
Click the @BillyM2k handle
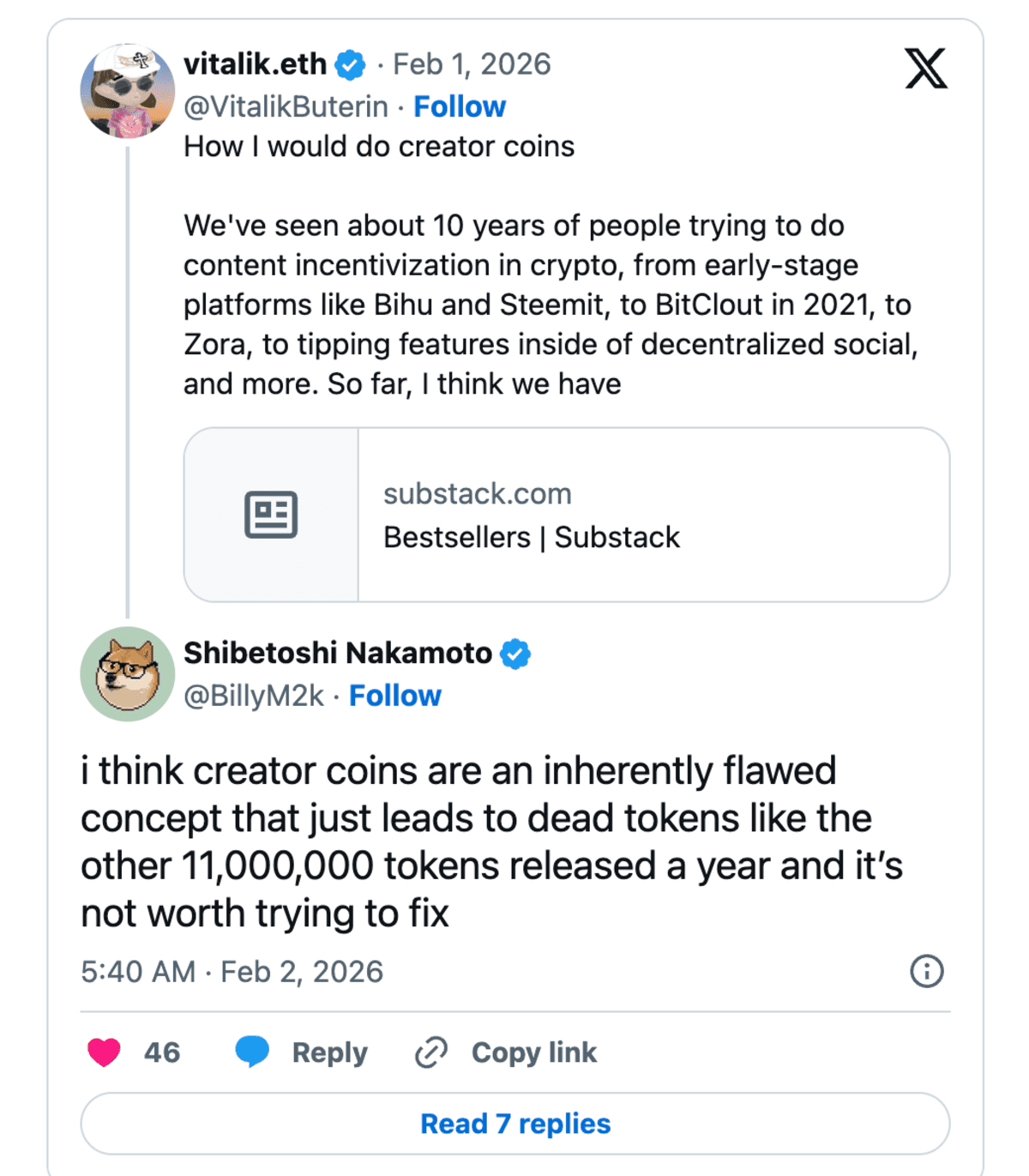coord(254,696)
